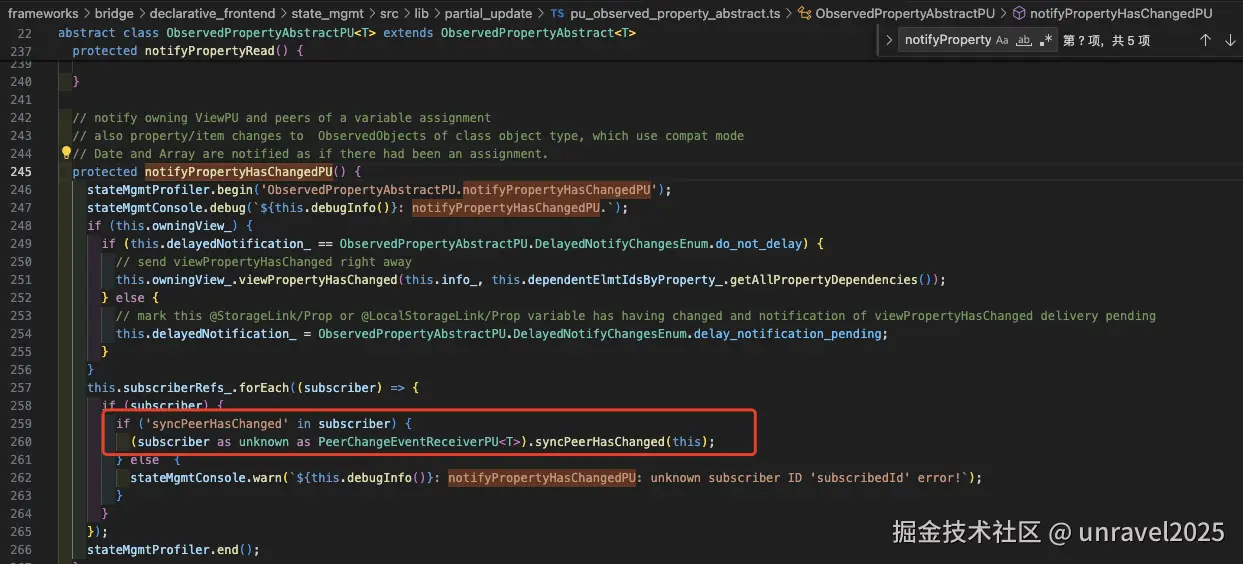This screenshot has width=1243, height=564.
Task: Expand the find widget replace toggle chevron
Action: pyautogui.click(x=889, y=40)
